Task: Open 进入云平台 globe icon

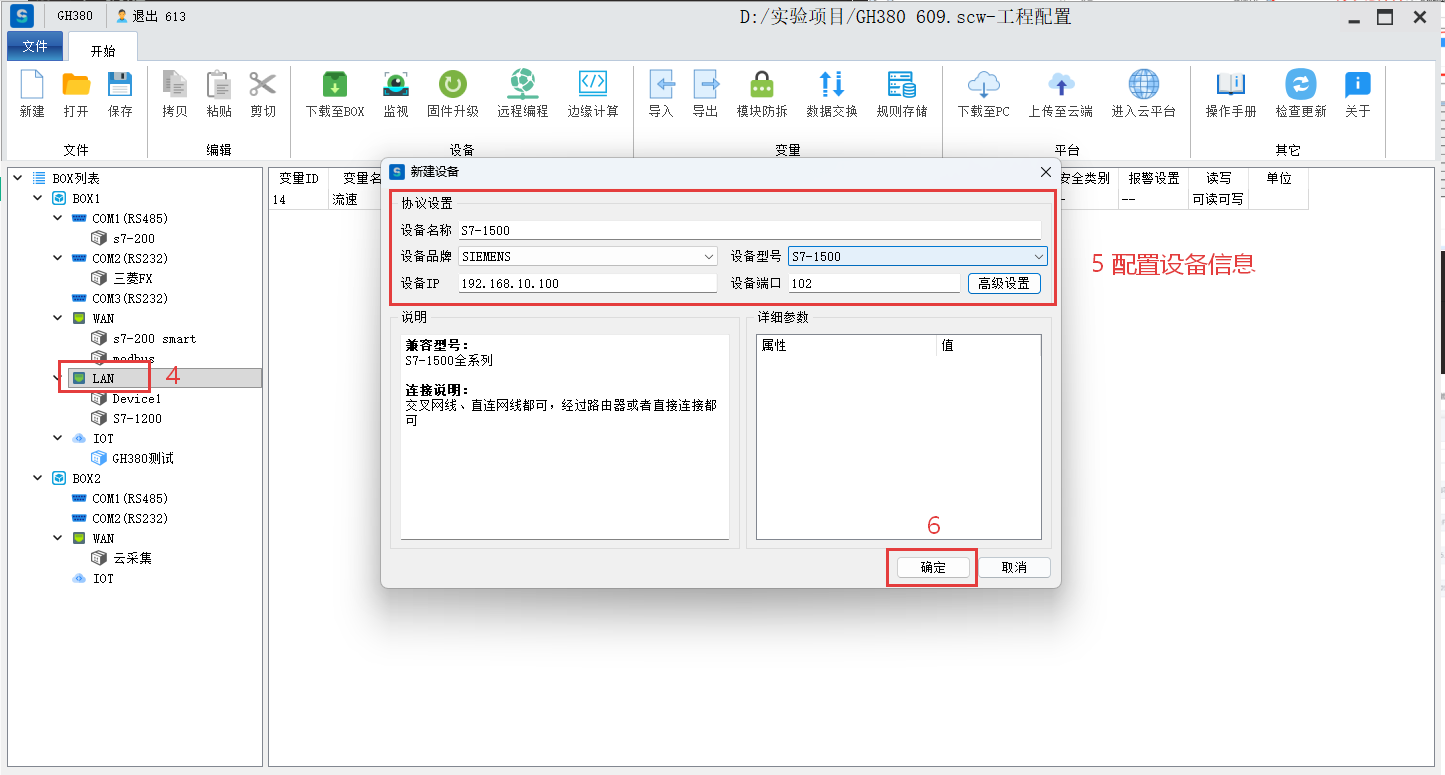Action: (1144, 86)
